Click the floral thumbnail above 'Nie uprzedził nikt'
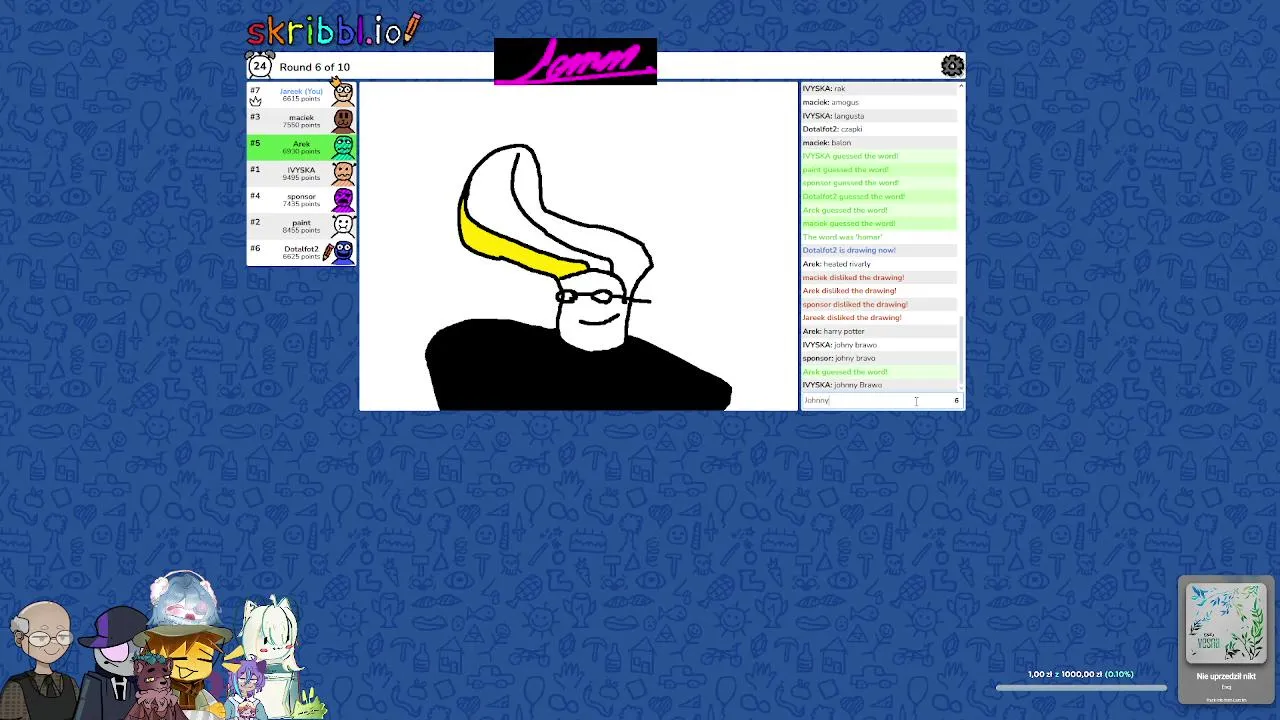Screen dimensions: 1280x720 (1225, 623)
